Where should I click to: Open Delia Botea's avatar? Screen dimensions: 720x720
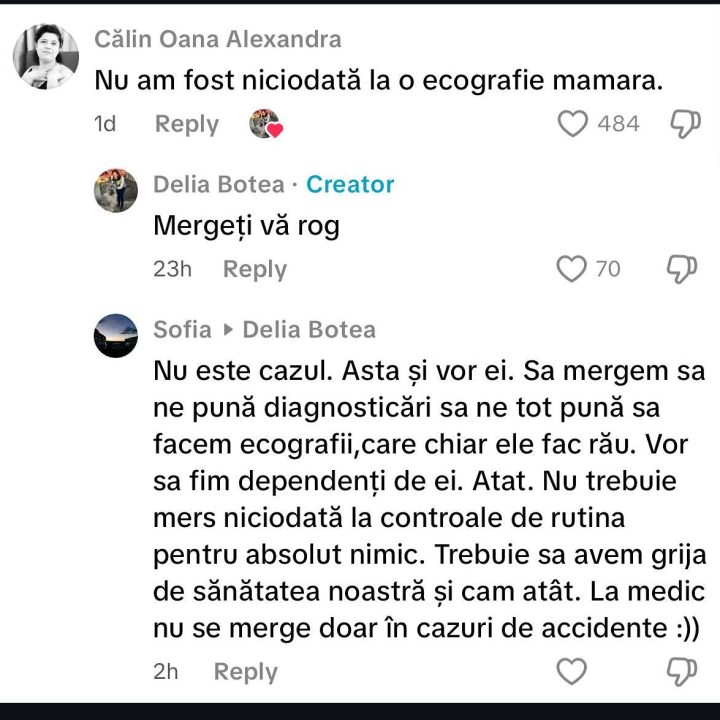tap(116, 190)
